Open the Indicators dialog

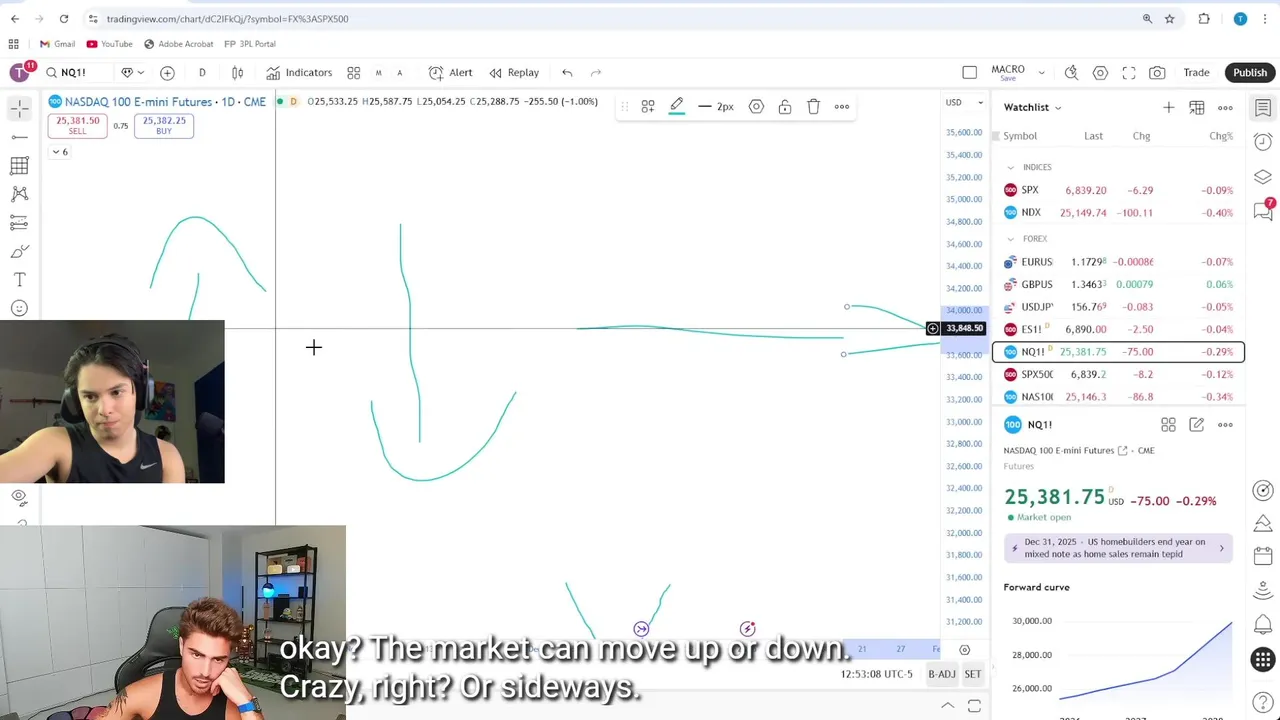[299, 73]
